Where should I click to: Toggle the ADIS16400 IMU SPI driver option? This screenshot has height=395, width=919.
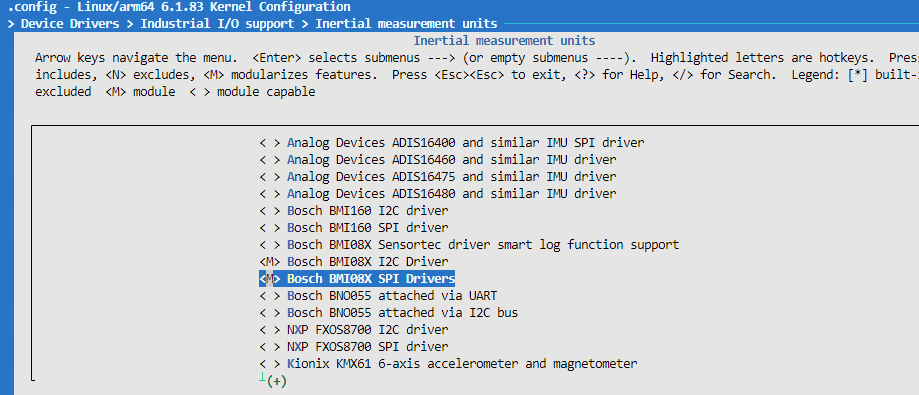tap(270, 142)
